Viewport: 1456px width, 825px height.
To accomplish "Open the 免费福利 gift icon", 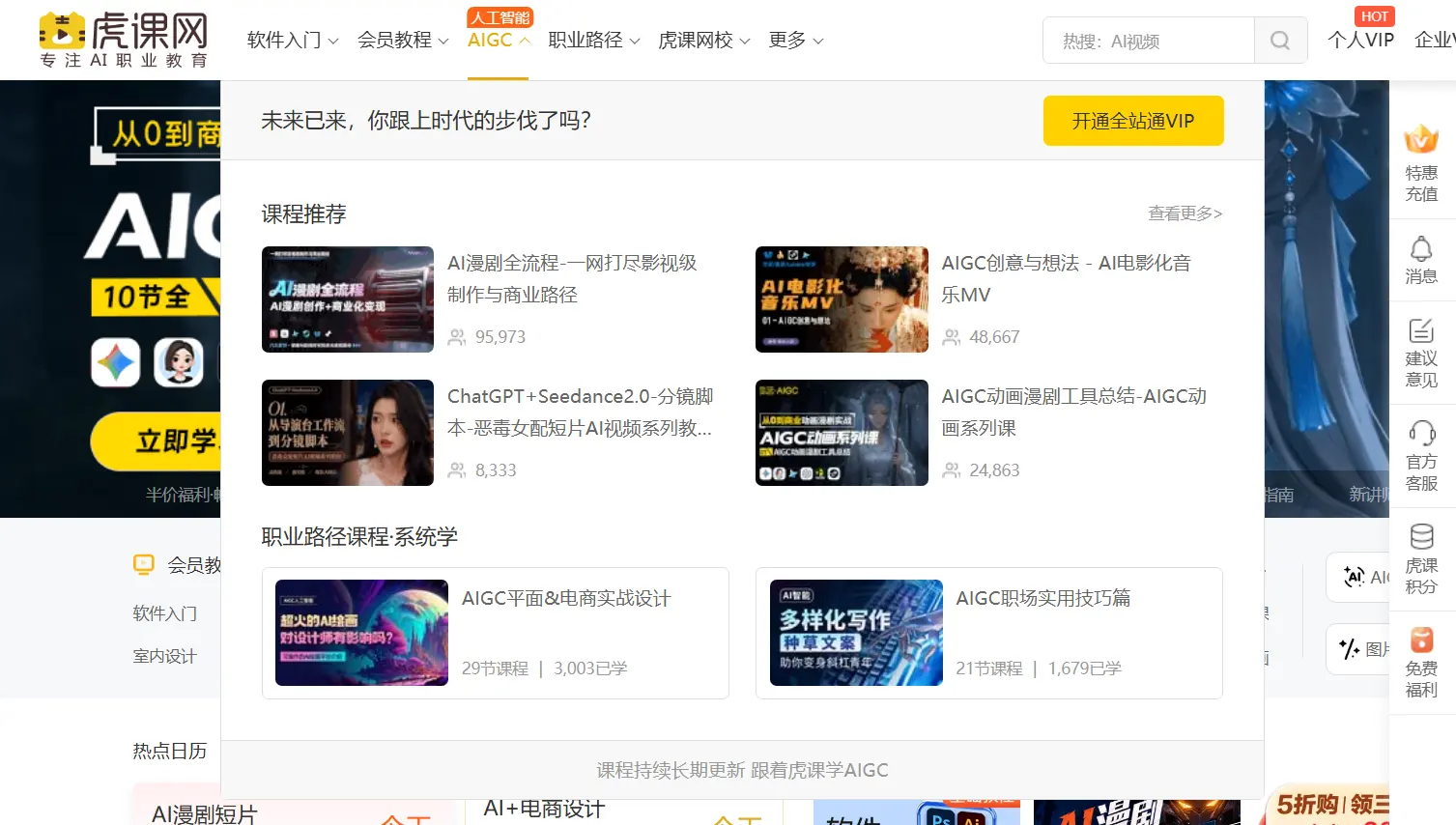I will point(1421,640).
